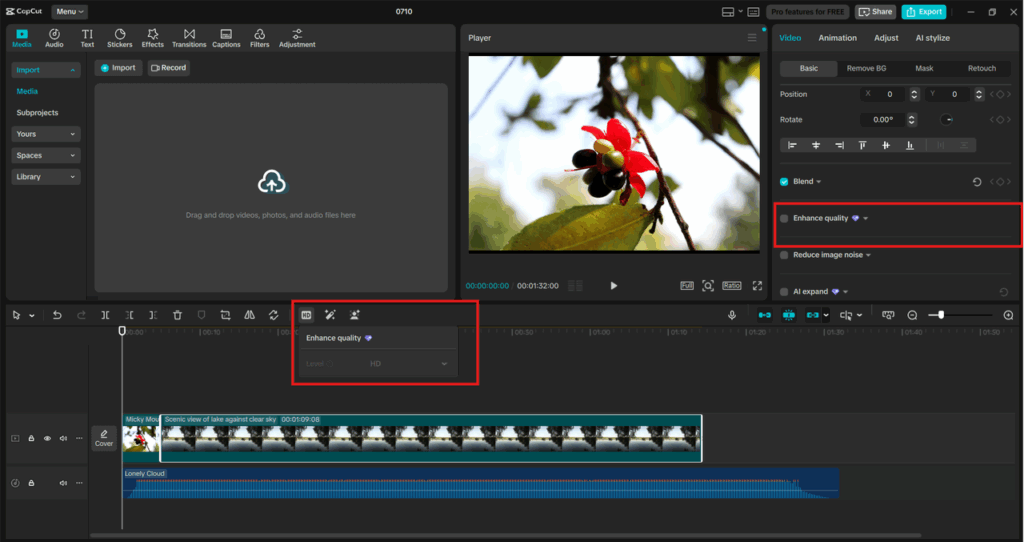
Task: Toggle auto snapping
Action: point(789,315)
